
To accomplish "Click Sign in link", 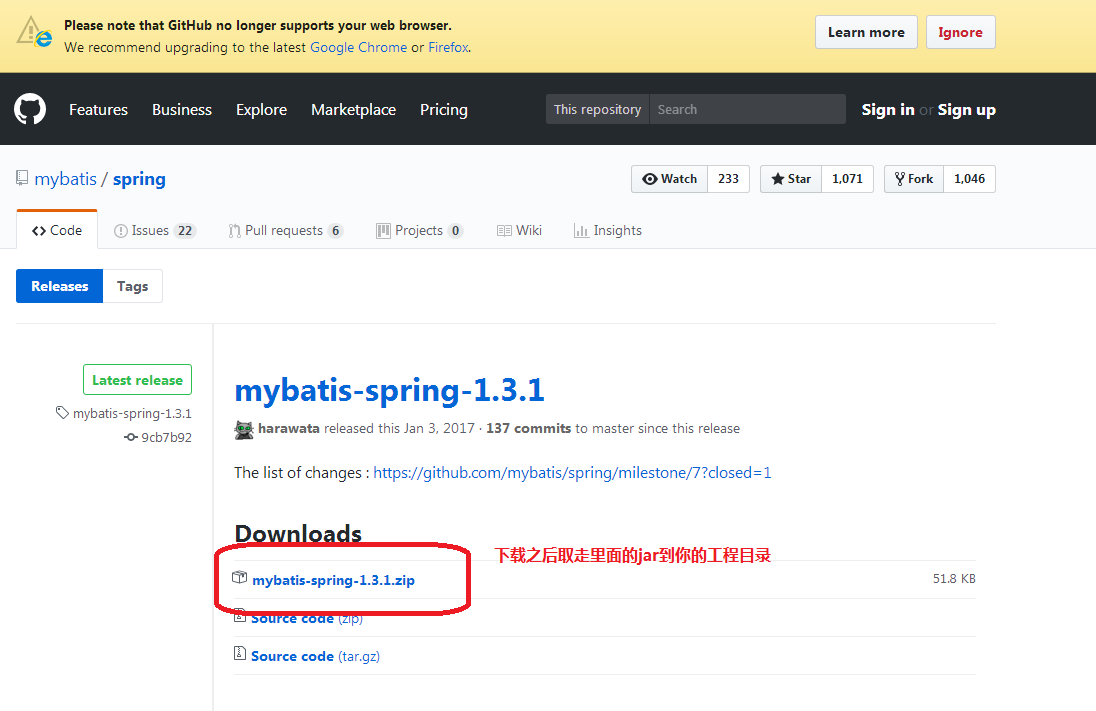I will tap(888, 110).
